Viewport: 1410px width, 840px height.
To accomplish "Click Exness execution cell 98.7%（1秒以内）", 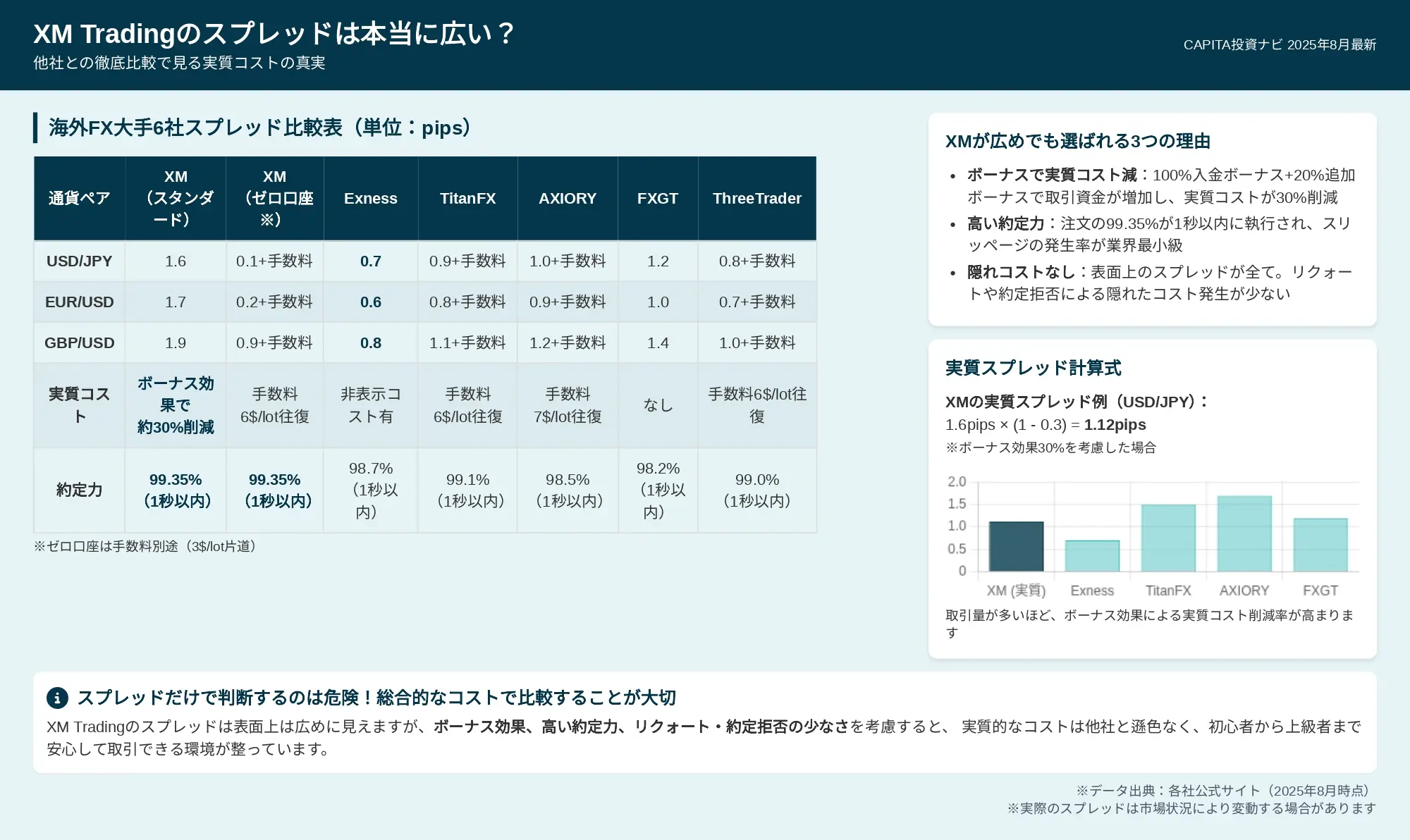I will (371, 490).
